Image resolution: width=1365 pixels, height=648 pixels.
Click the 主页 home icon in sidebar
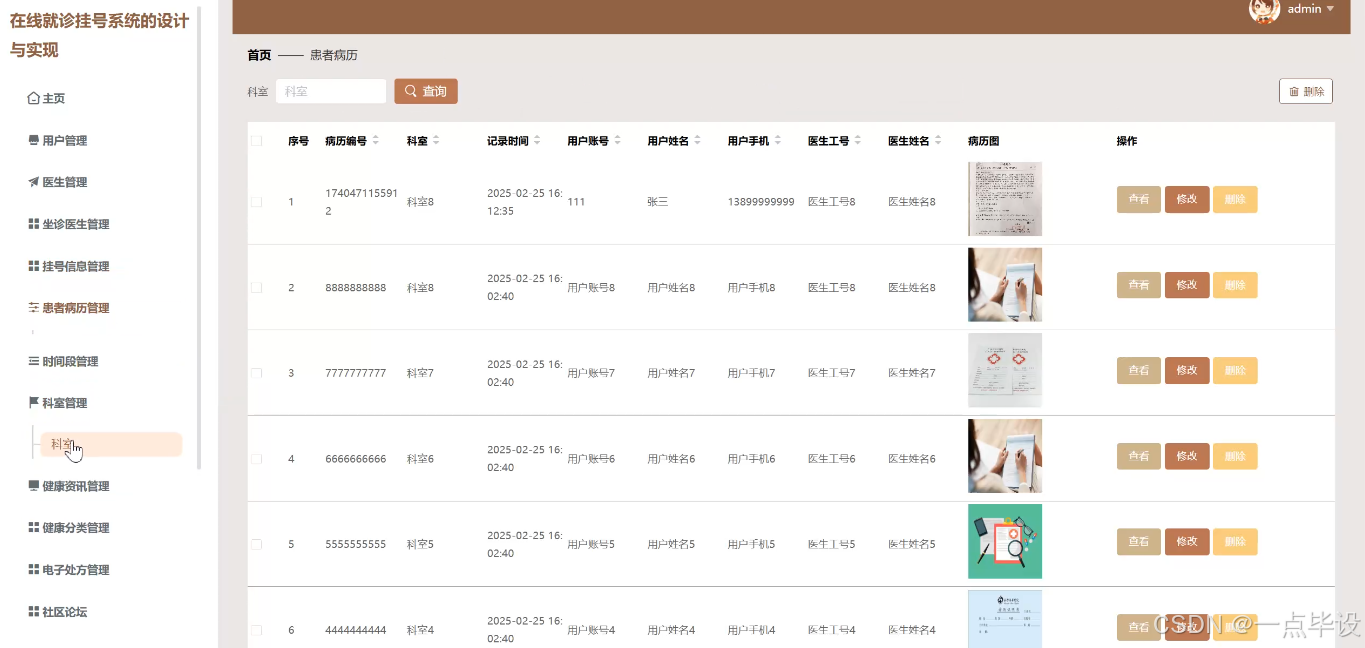34,97
